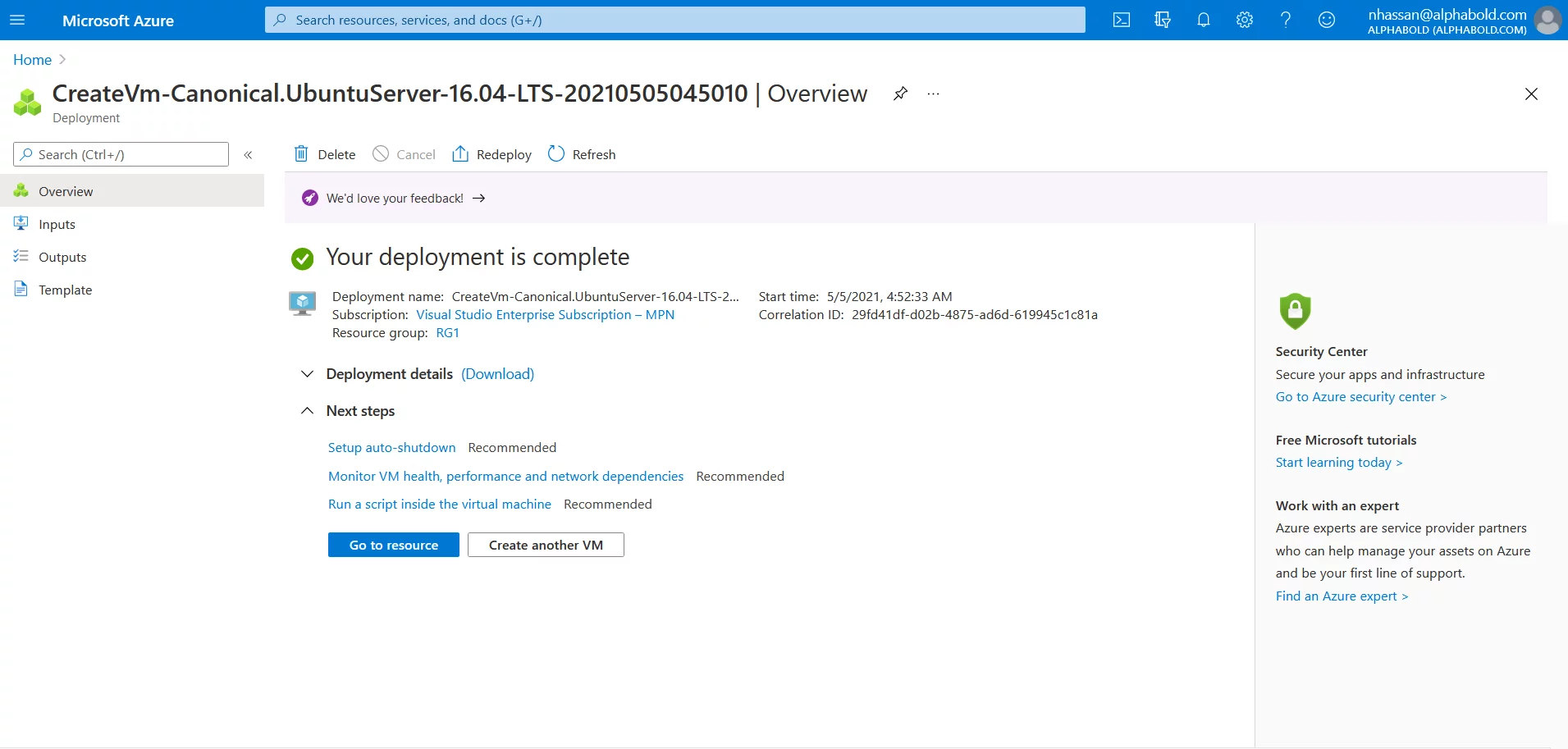This screenshot has width=1568, height=749.
Task: Click the green deployment complete checkmark
Action: pyautogui.click(x=302, y=259)
